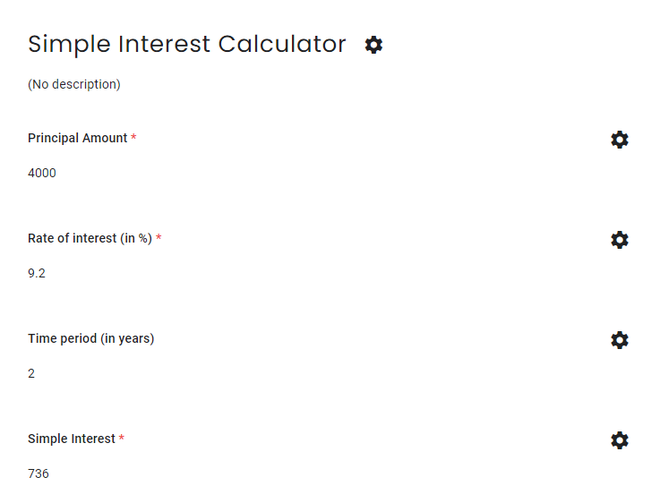Open Principal Amount field settings gear

[x=619, y=140]
